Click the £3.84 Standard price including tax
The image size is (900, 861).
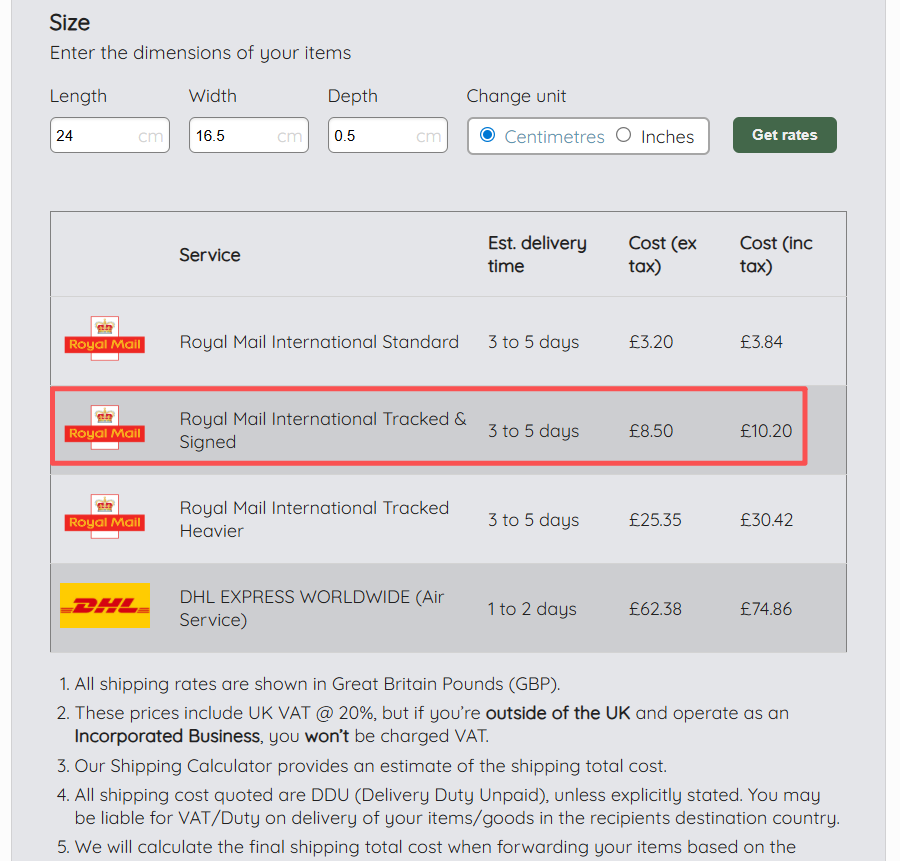(761, 342)
